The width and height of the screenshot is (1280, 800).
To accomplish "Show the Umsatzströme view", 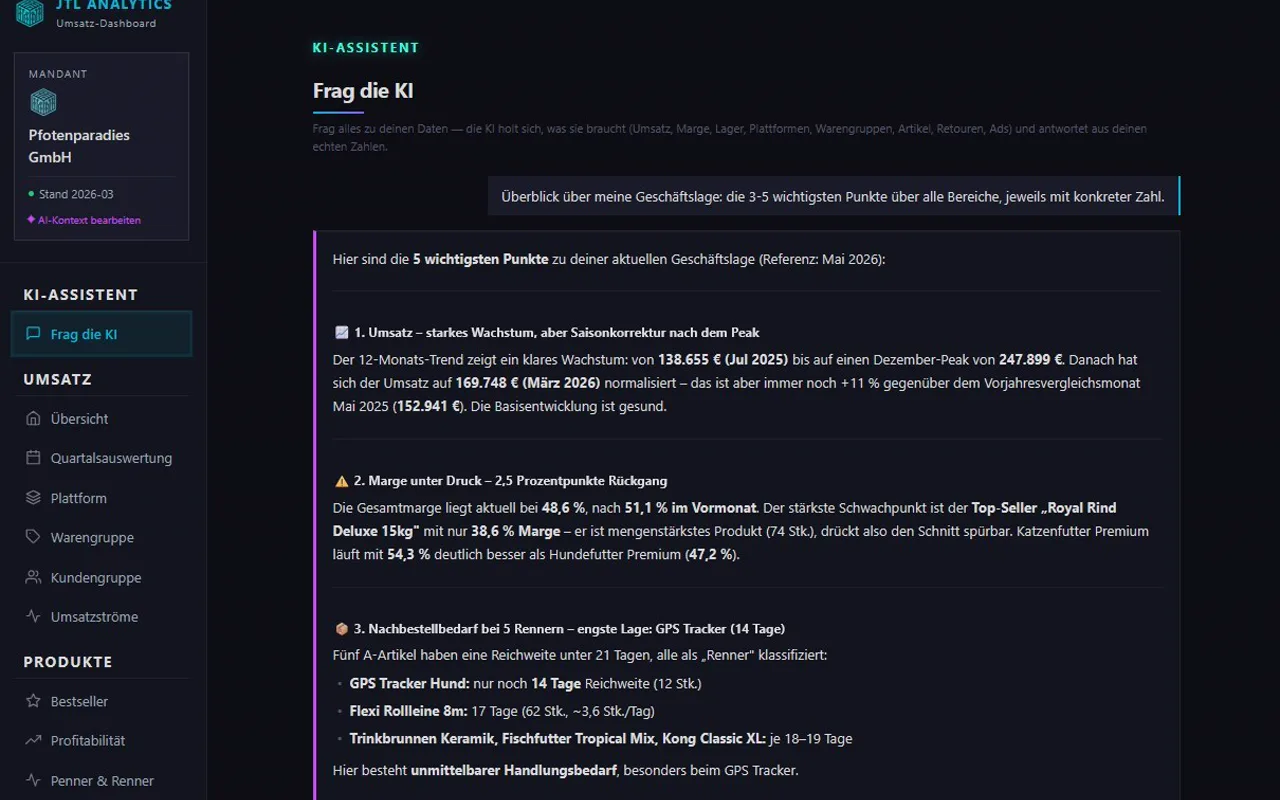I will 101,616.
